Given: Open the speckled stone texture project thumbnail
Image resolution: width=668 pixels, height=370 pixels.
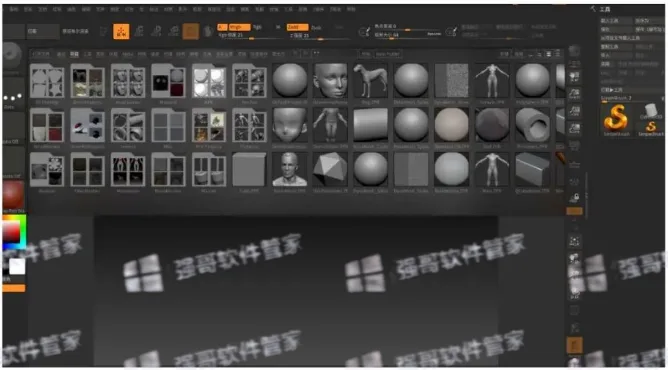Looking at the screenshot, I should pos(452,80).
